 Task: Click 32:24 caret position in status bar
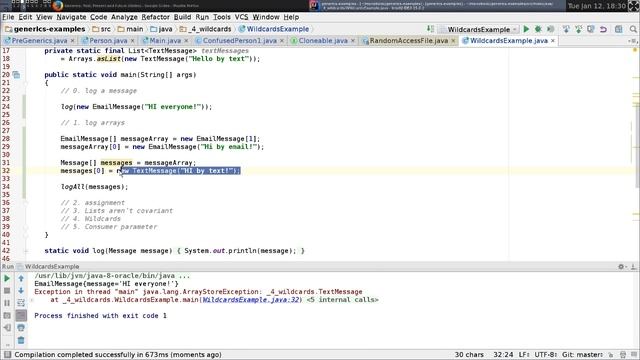click(503, 355)
